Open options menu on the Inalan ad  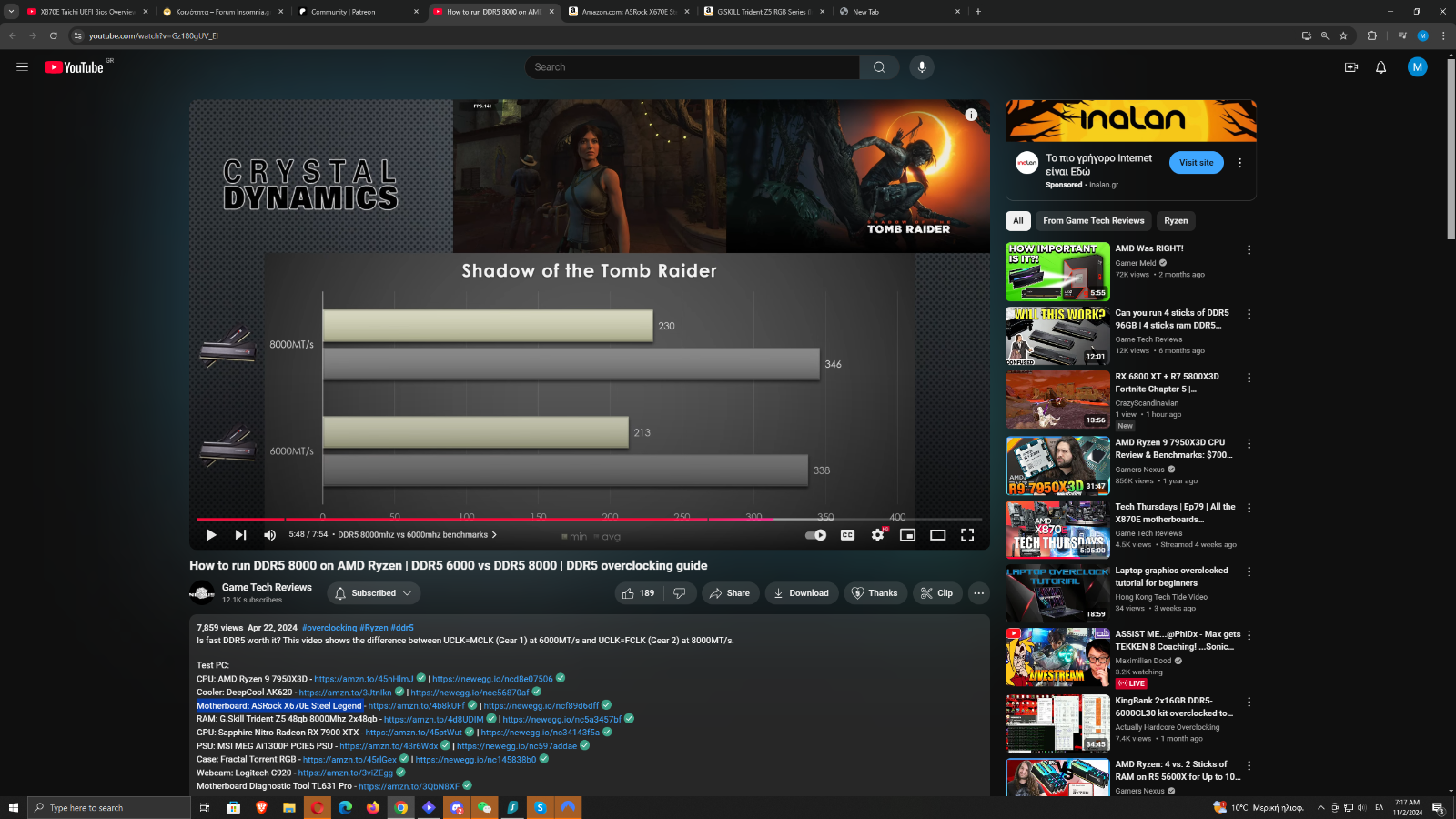1239,163
